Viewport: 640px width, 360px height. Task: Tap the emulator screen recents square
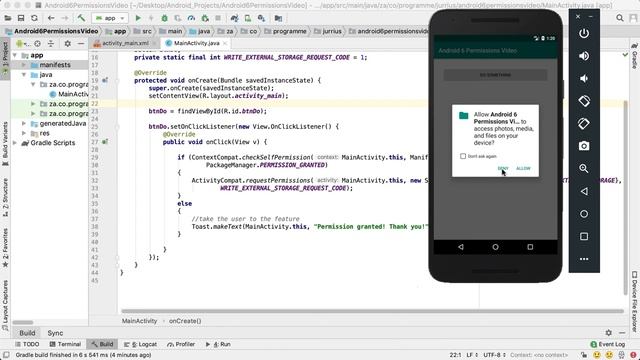[530, 247]
